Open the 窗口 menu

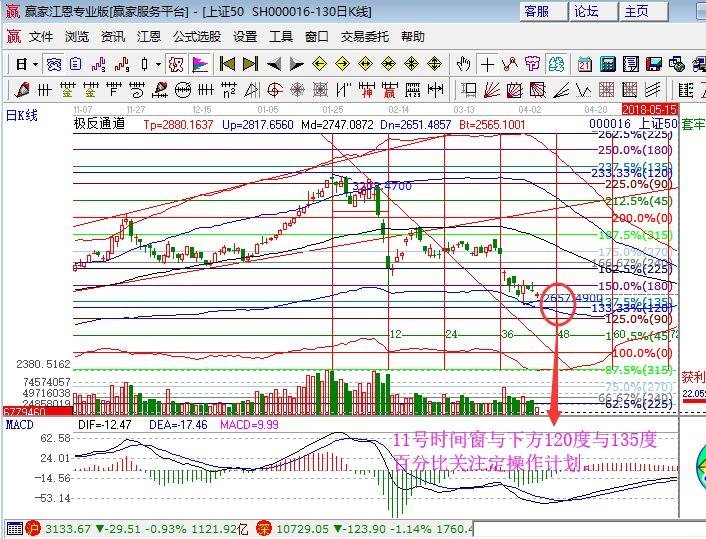(317, 36)
